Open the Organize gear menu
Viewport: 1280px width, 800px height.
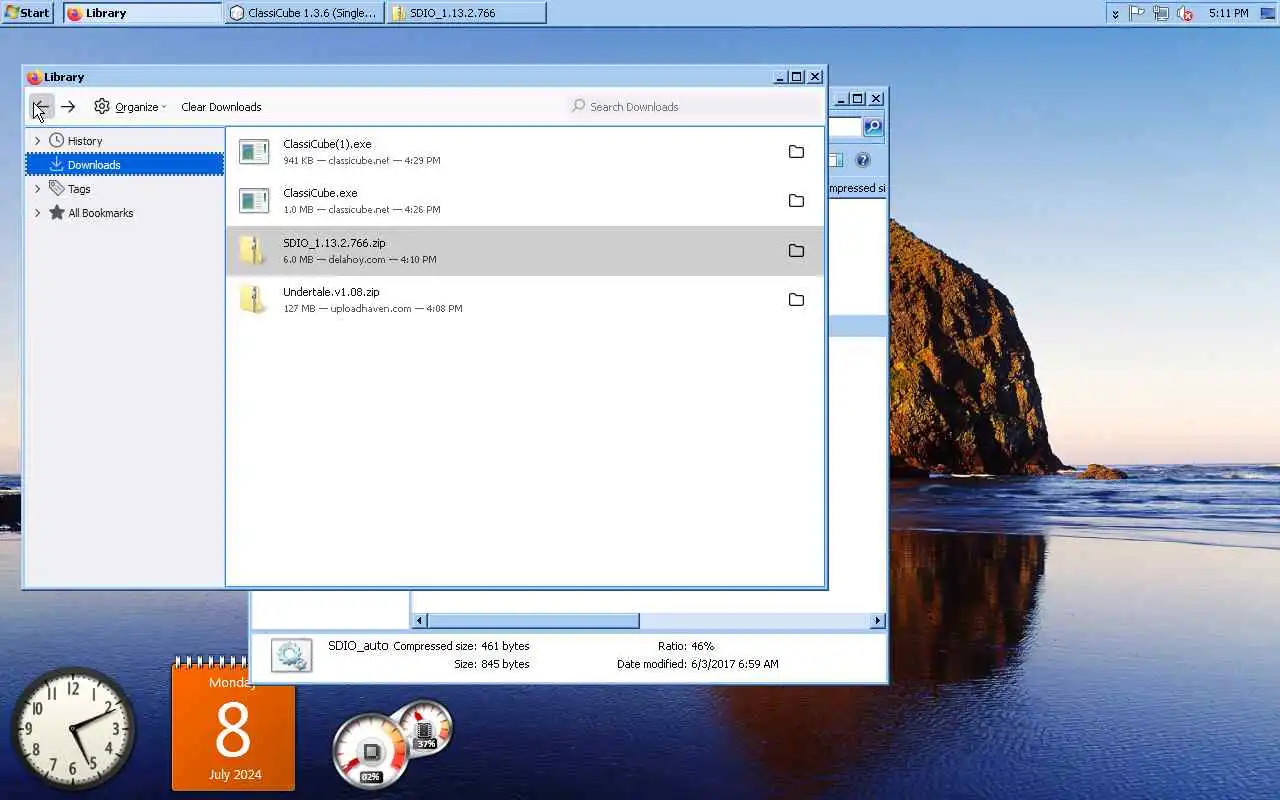pos(130,107)
